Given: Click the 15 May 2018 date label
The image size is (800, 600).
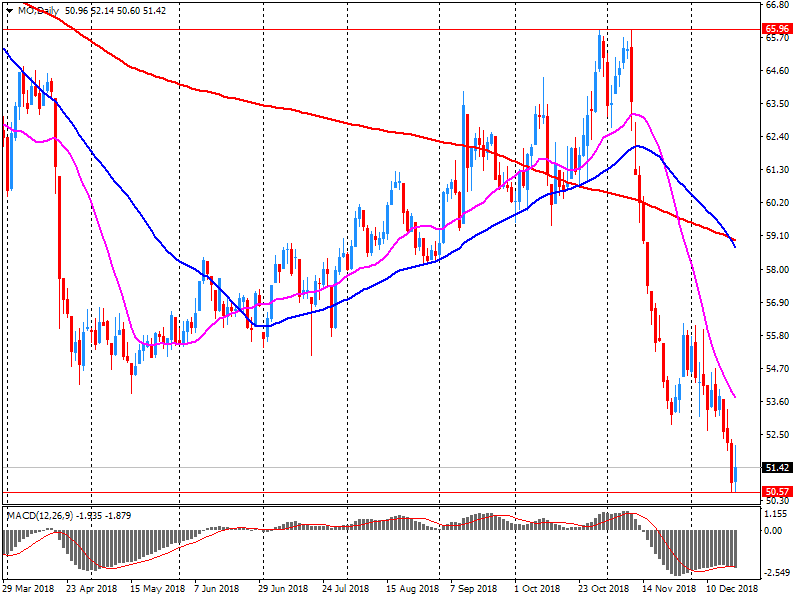Looking at the screenshot, I should [x=157, y=589].
